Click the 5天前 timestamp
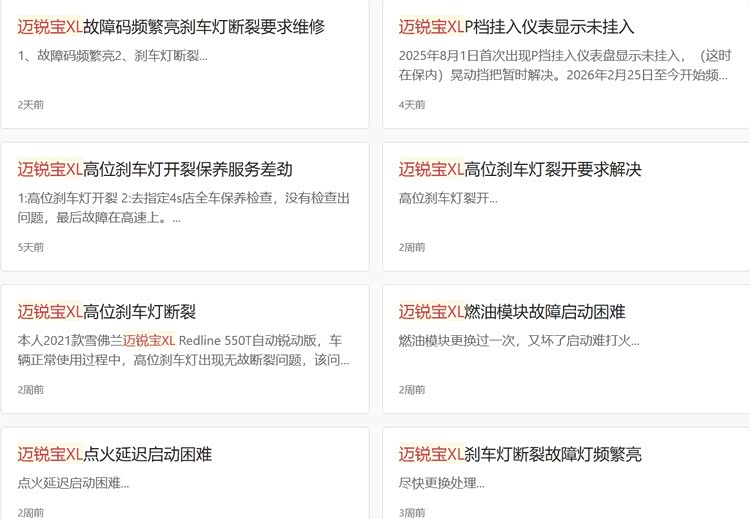 [31, 247]
